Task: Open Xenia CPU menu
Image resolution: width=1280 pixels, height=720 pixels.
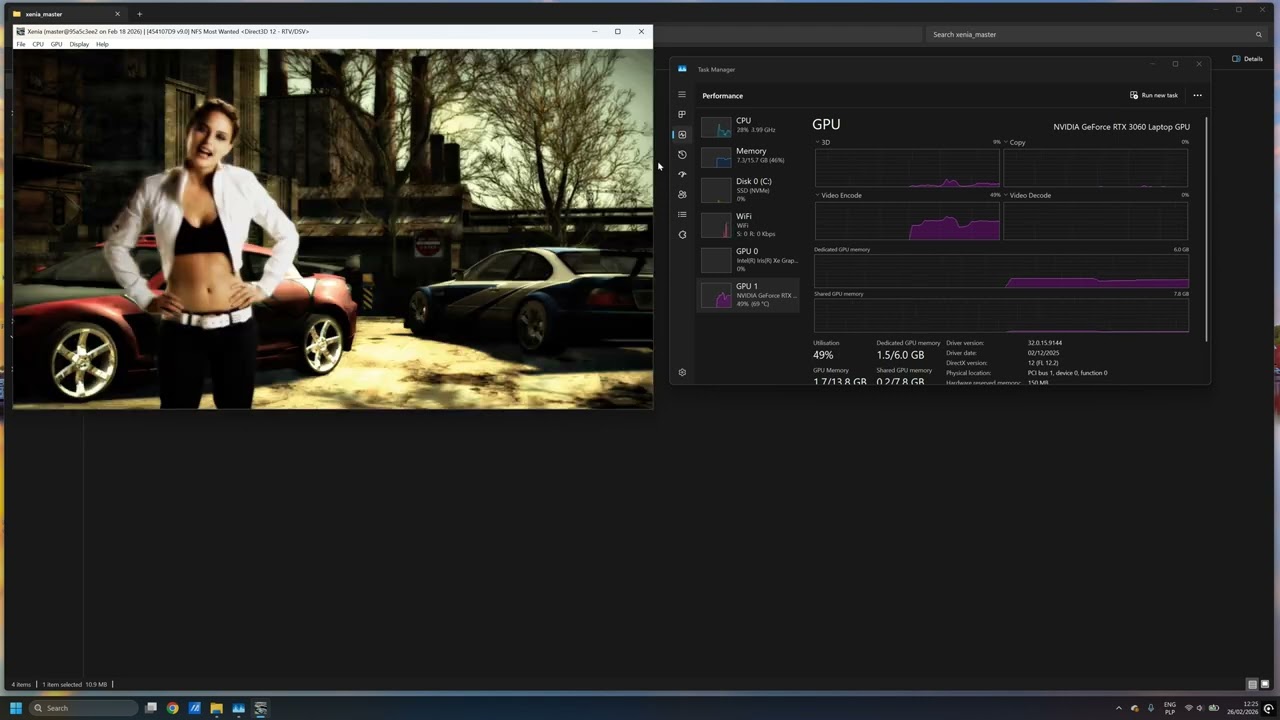Action: 38,44
